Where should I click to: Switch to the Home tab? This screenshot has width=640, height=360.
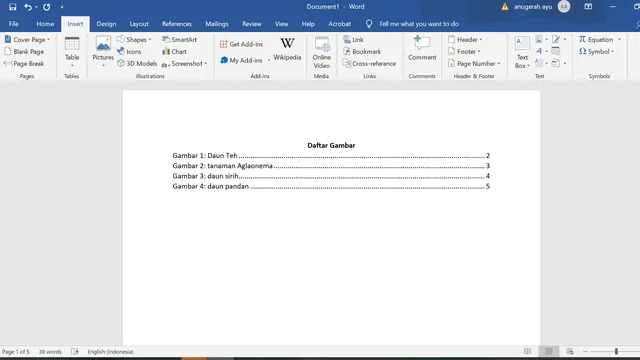(x=45, y=24)
